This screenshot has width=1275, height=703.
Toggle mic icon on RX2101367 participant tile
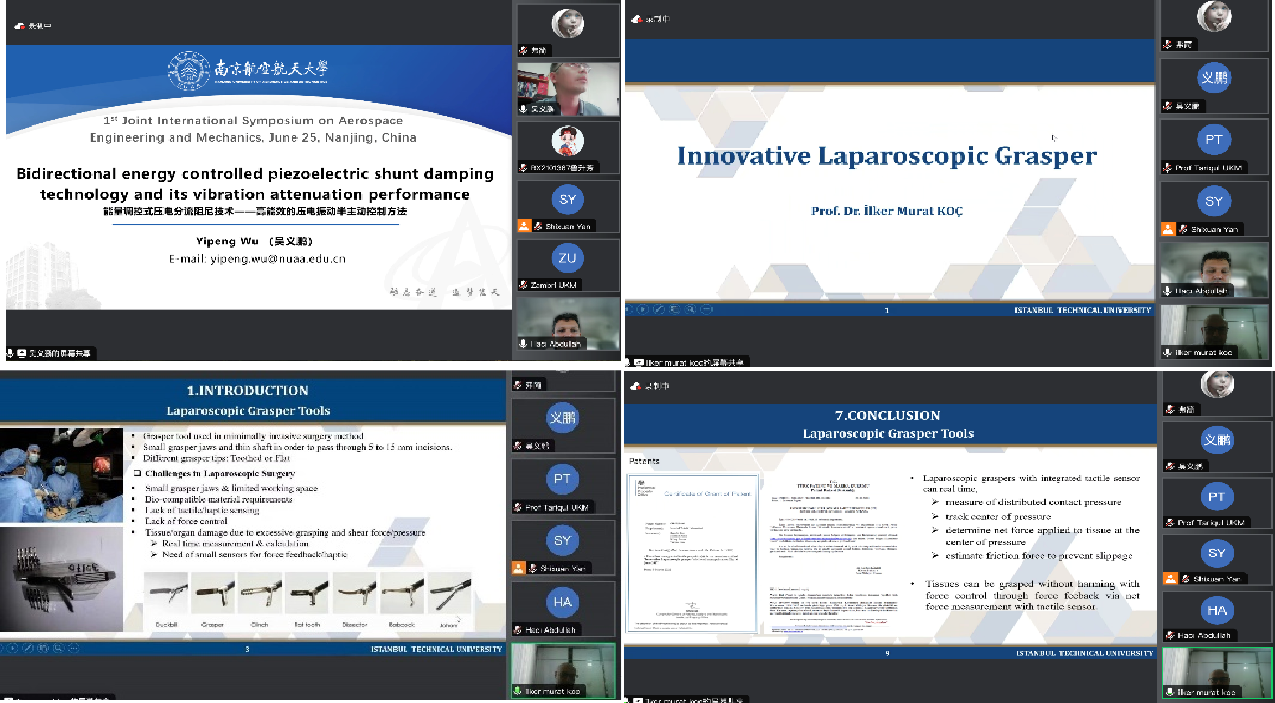[523, 167]
